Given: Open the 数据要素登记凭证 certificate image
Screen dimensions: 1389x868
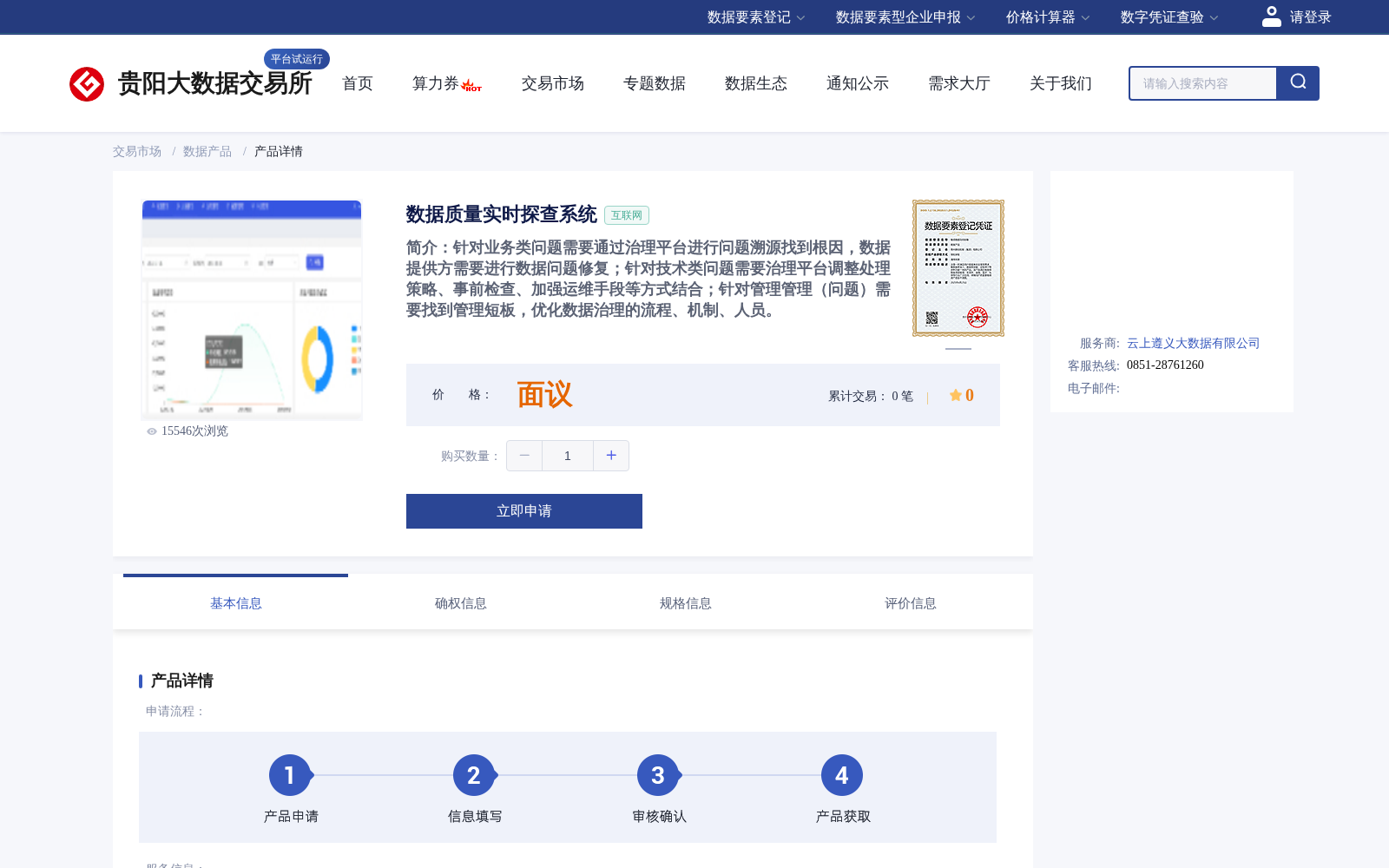Looking at the screenshot, I should coord(958,268).
